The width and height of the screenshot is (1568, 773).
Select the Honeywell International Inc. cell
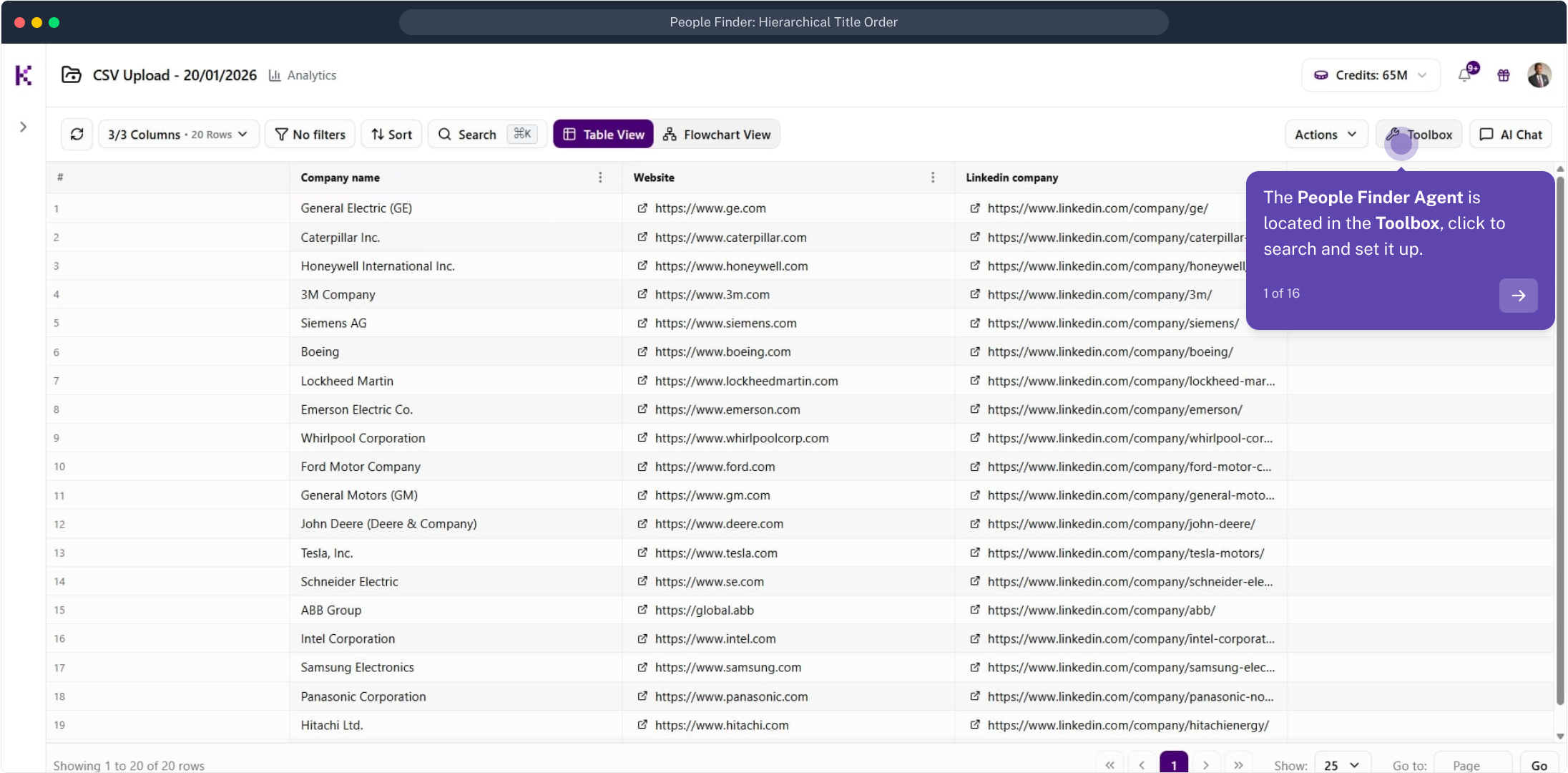456,266
